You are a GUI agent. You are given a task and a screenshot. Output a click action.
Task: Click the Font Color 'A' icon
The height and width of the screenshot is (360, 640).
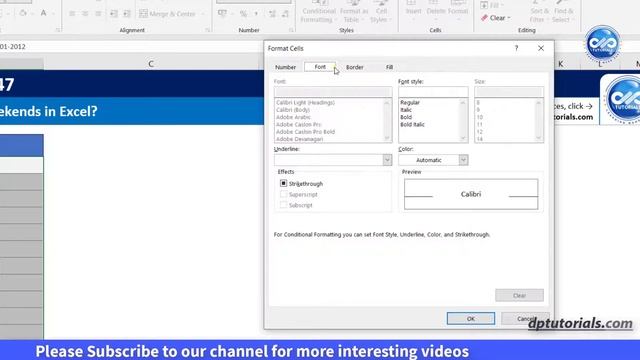(x=43, y=13)
